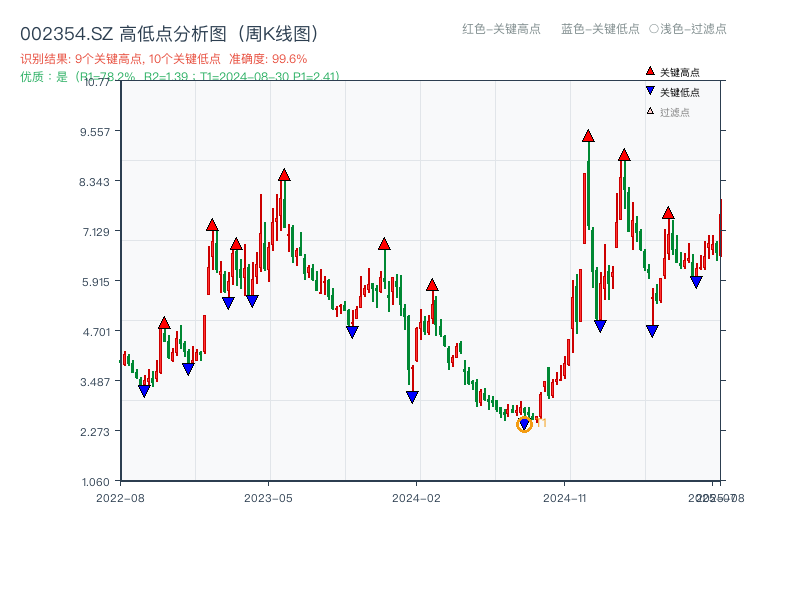Click the last blue down triangle before 2025-08
Screen dimensions: 800x600
point(697,281)
